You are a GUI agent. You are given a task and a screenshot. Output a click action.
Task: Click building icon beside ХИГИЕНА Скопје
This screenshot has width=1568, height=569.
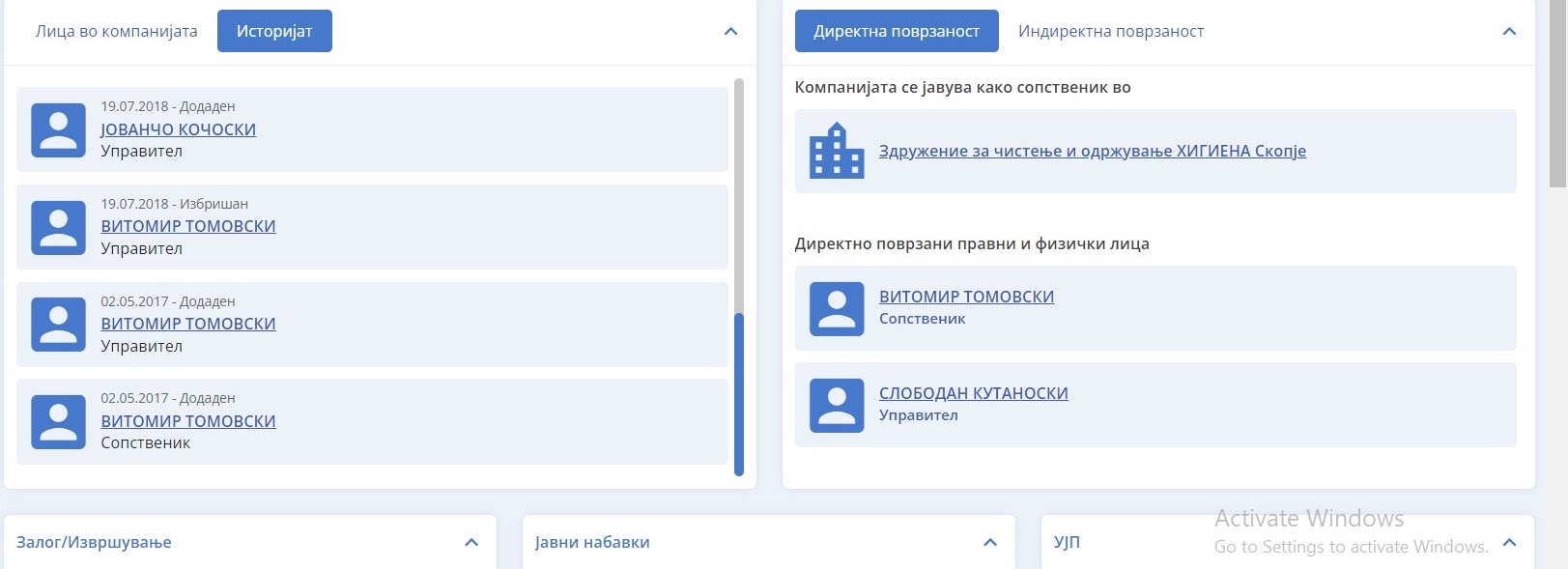click(x=836, y=151)
